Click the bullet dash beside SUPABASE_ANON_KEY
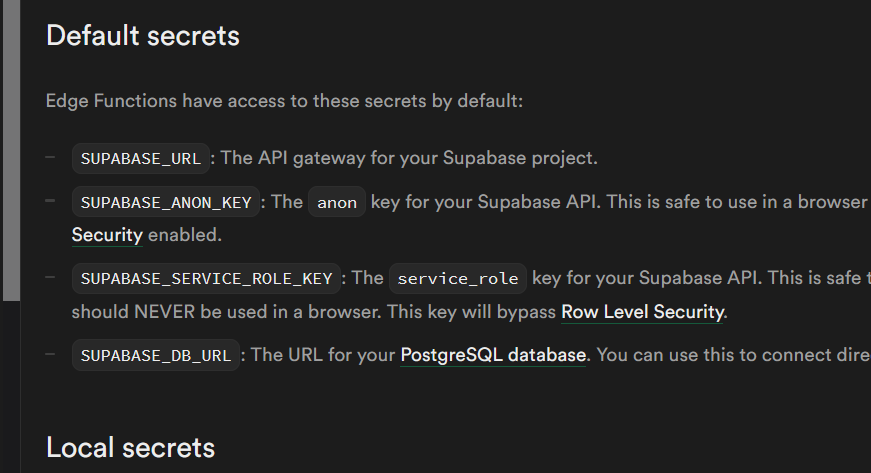This screenshot has height=473, width=871. pyautogui.click(x=50, y=201)
